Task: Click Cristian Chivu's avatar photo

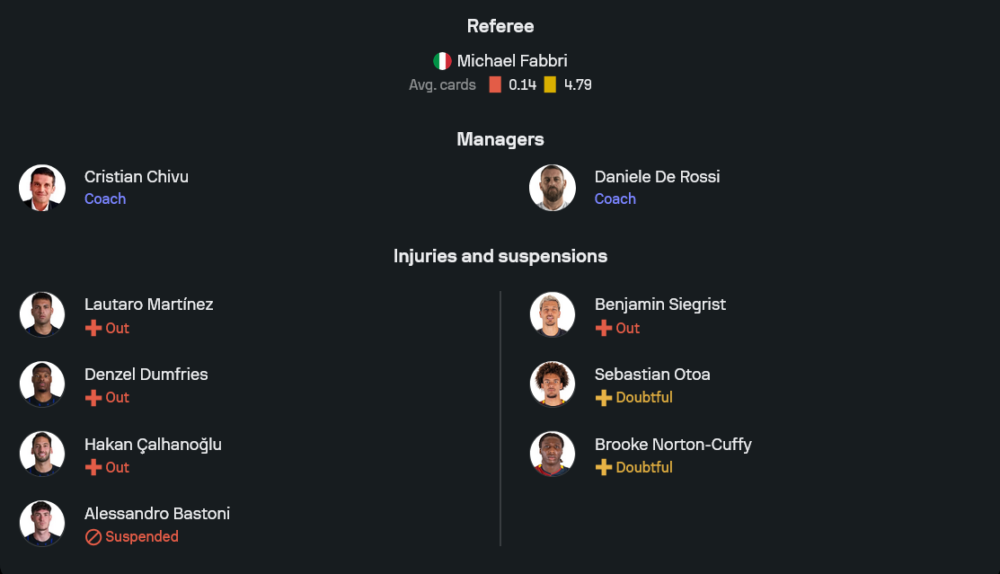Action: tap(42, 188)
